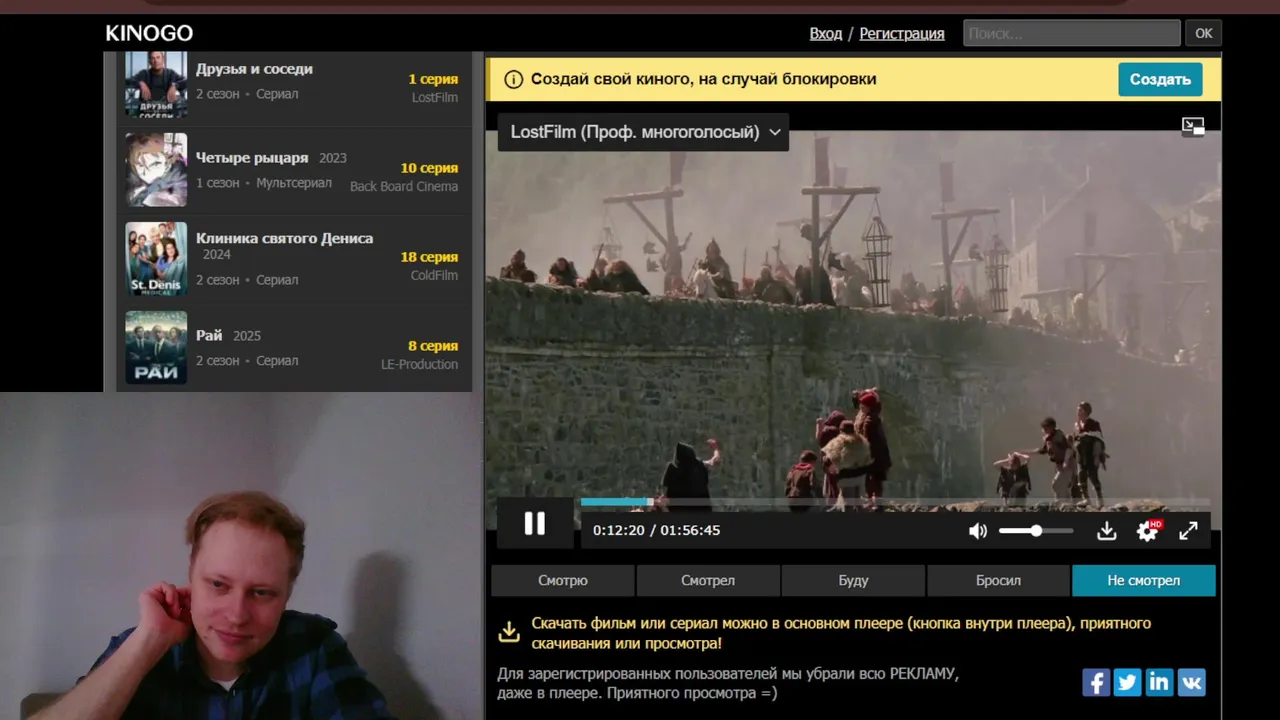
Task: Click the 8 серия label
Action: 433,346
